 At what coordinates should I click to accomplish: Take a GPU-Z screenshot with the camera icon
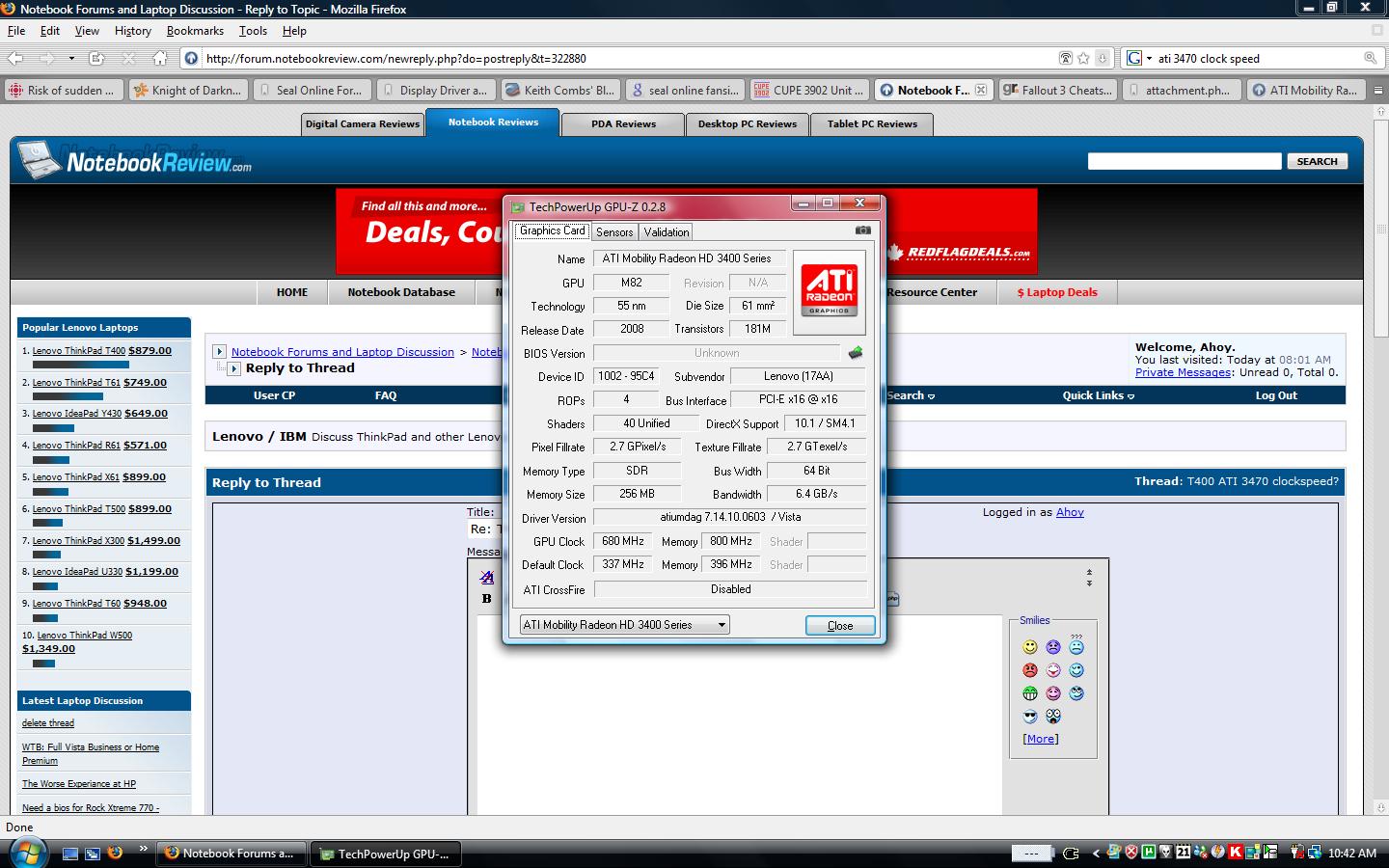(862, 231)
